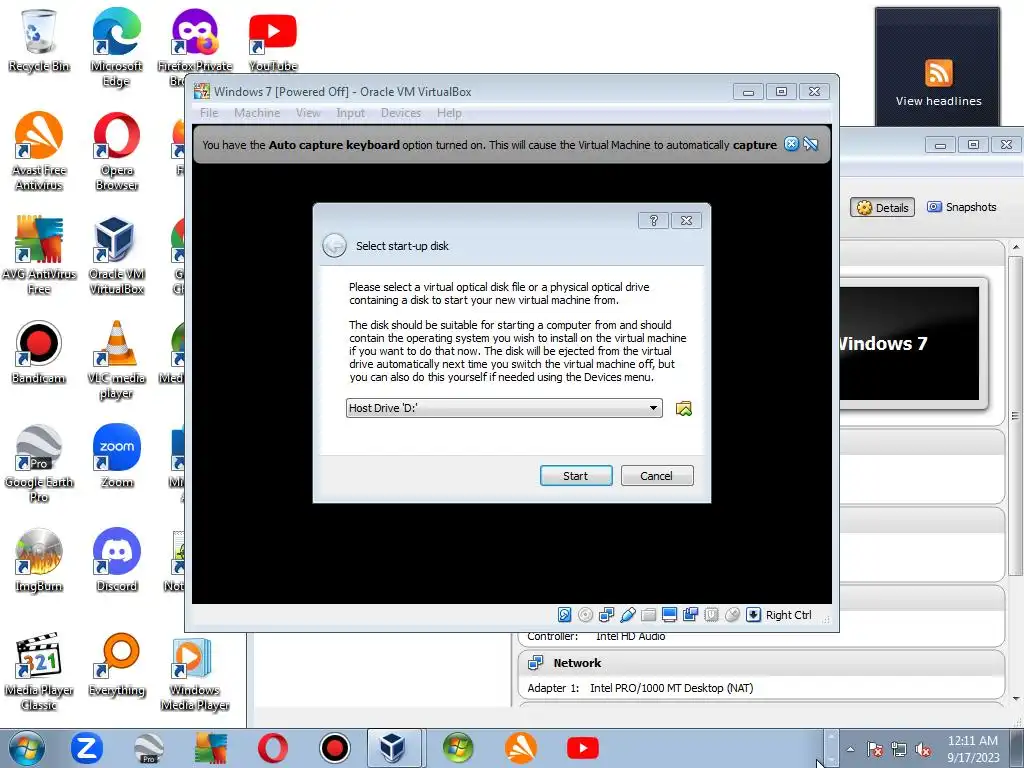Select Media Player Classic desktop icon

pyautogui.click(x=39, y=672)
